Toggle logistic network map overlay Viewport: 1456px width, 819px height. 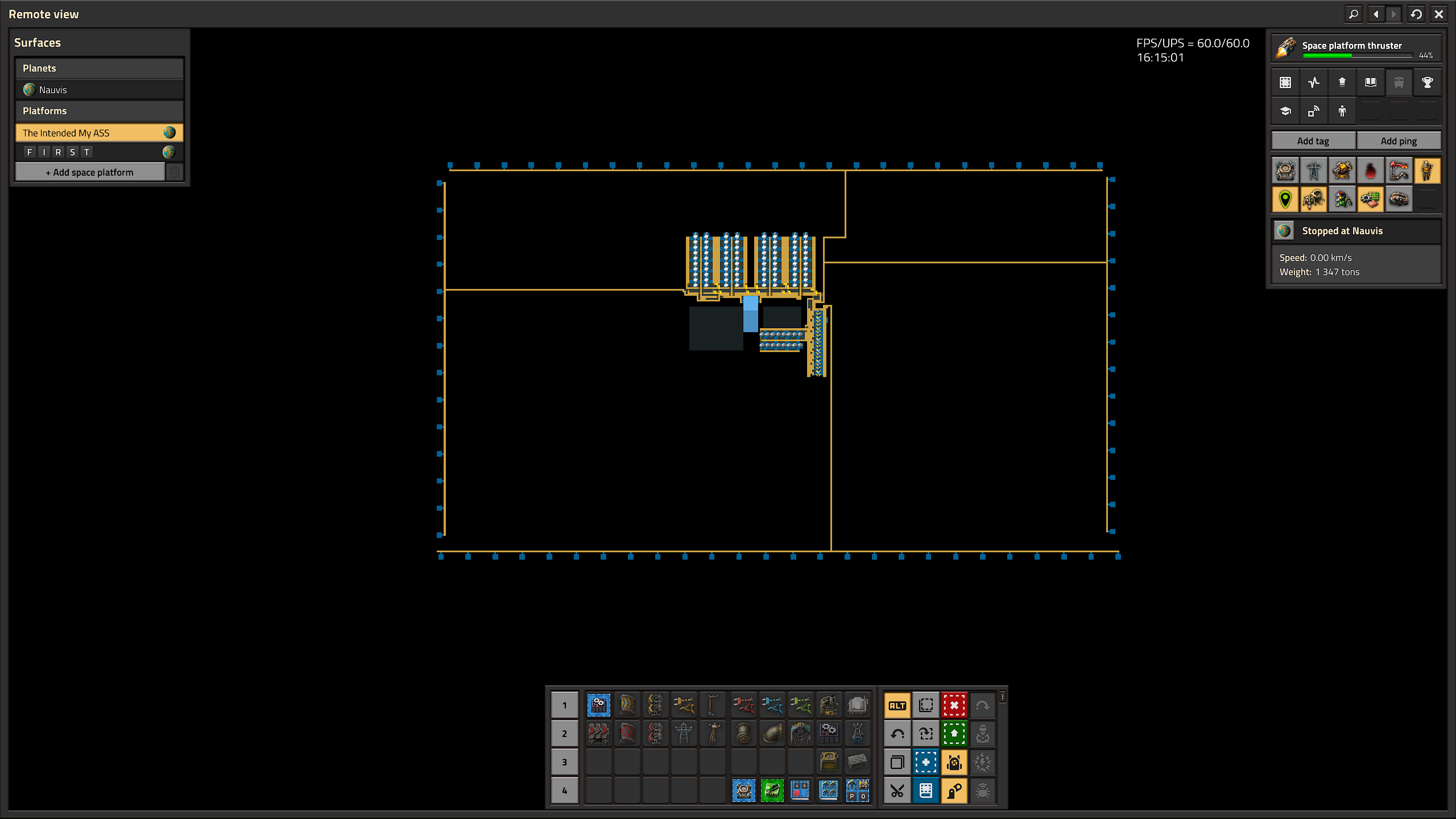[x=1285, y=170]
